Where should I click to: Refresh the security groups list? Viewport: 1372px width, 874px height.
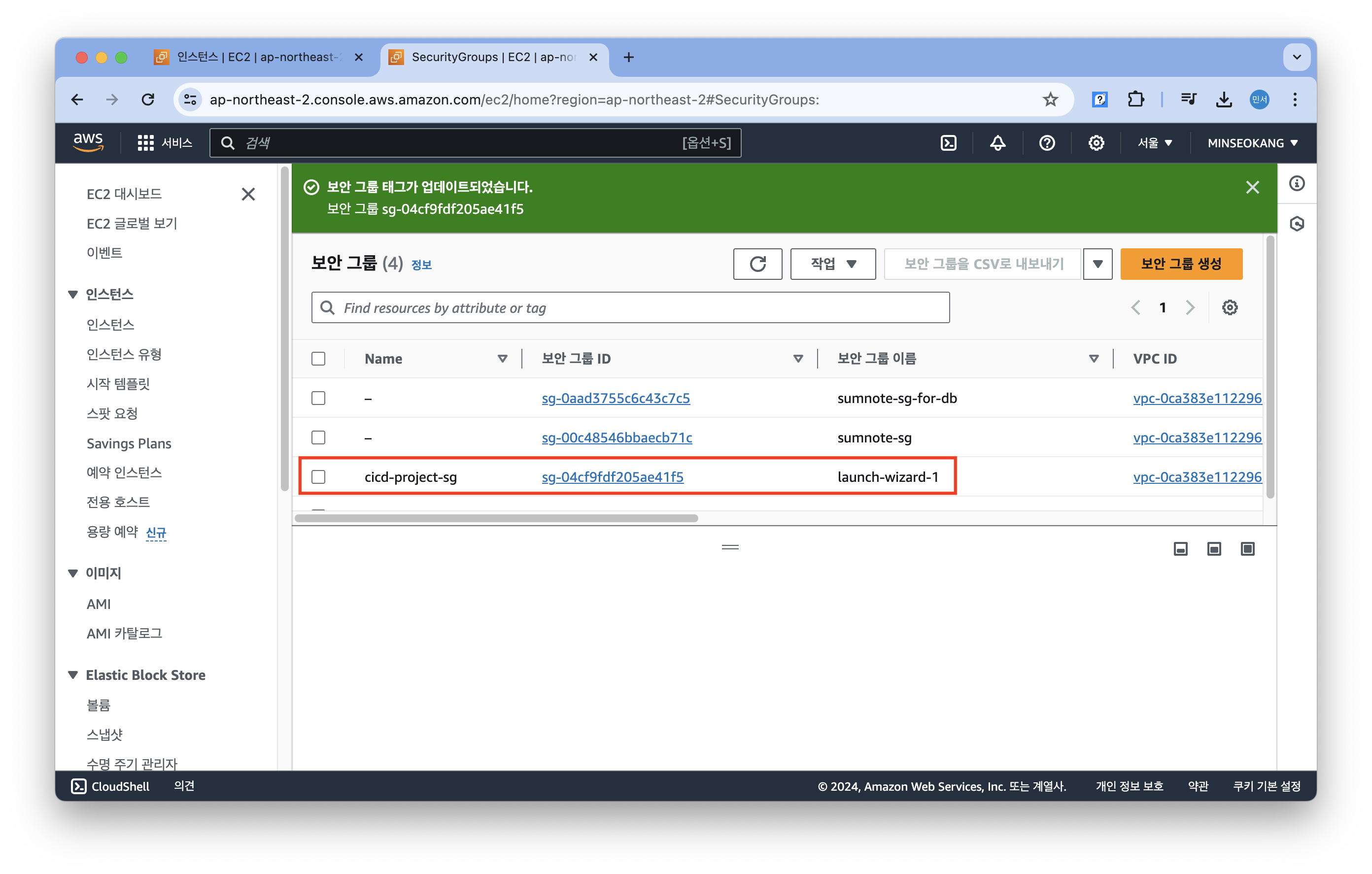[x=757, y=264]
